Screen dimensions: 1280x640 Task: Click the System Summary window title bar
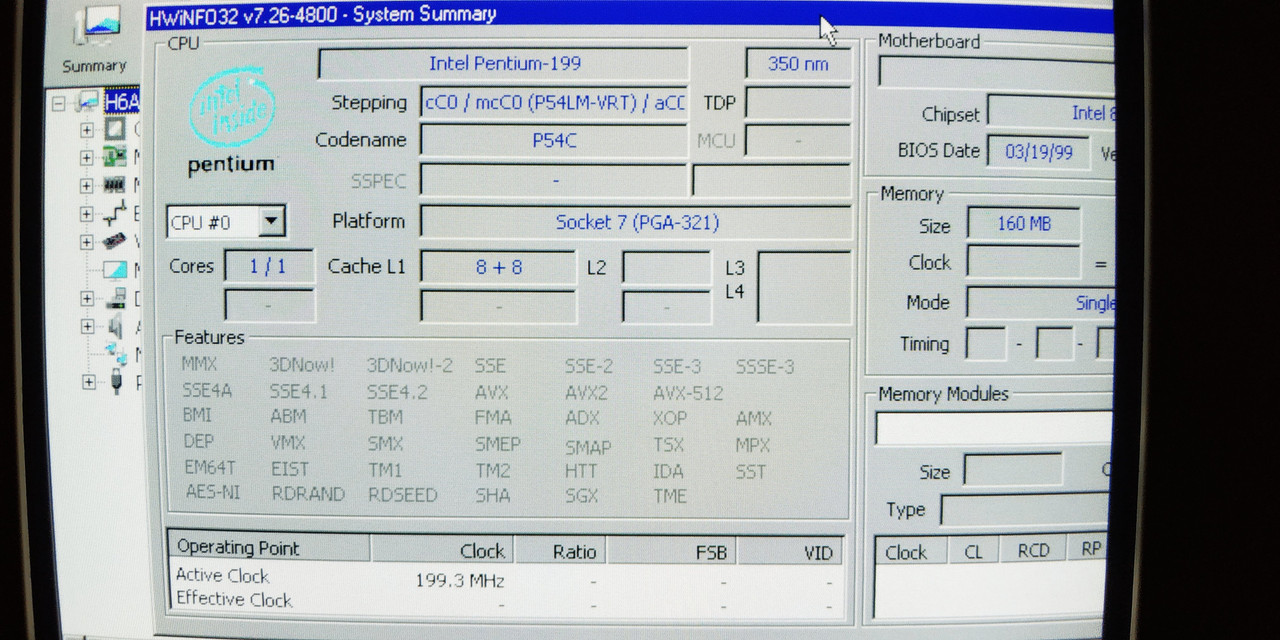pyautogui.click(x=630, y=14)
